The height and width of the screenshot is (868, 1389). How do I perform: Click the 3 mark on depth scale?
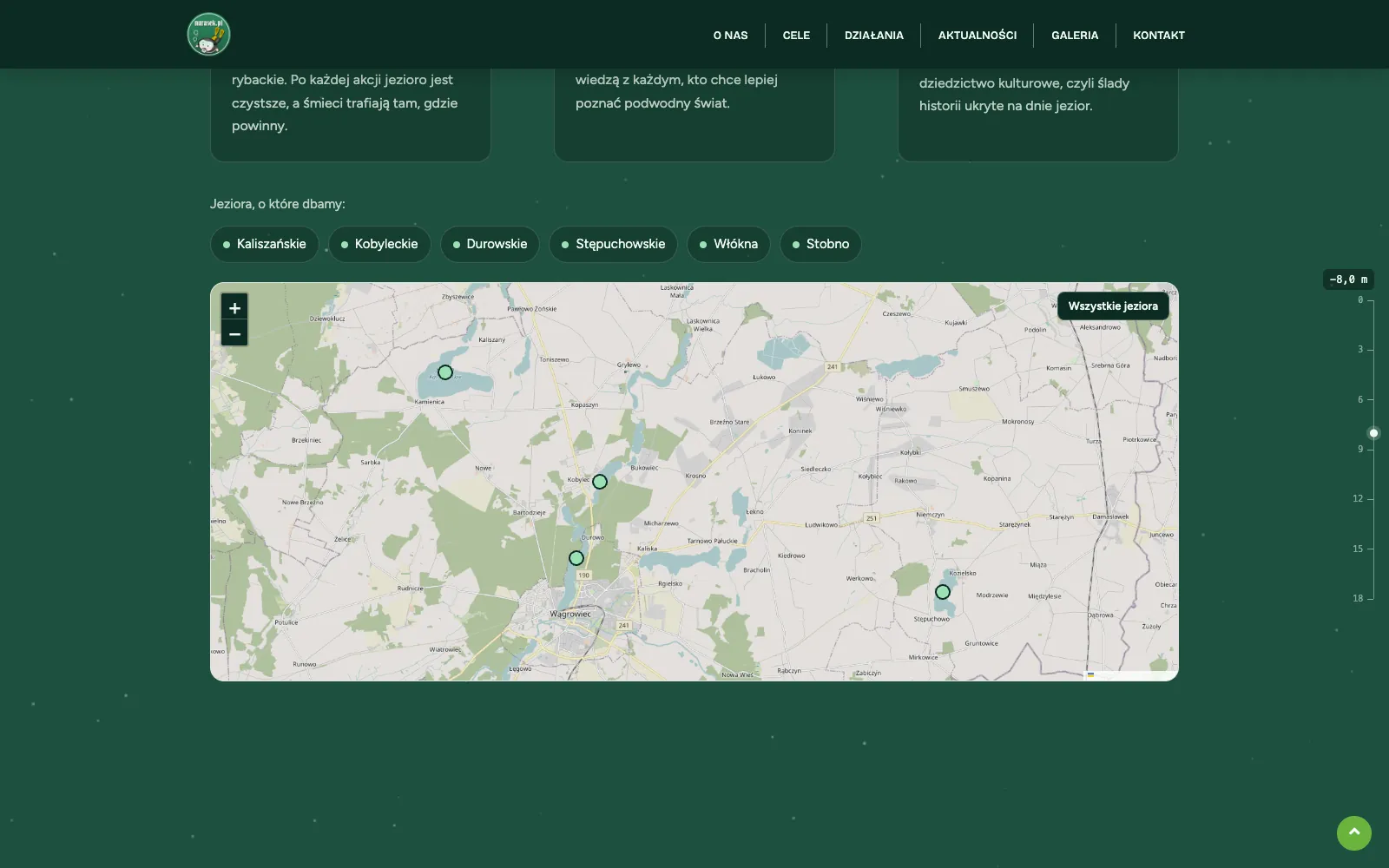(x=1360, y=349)
